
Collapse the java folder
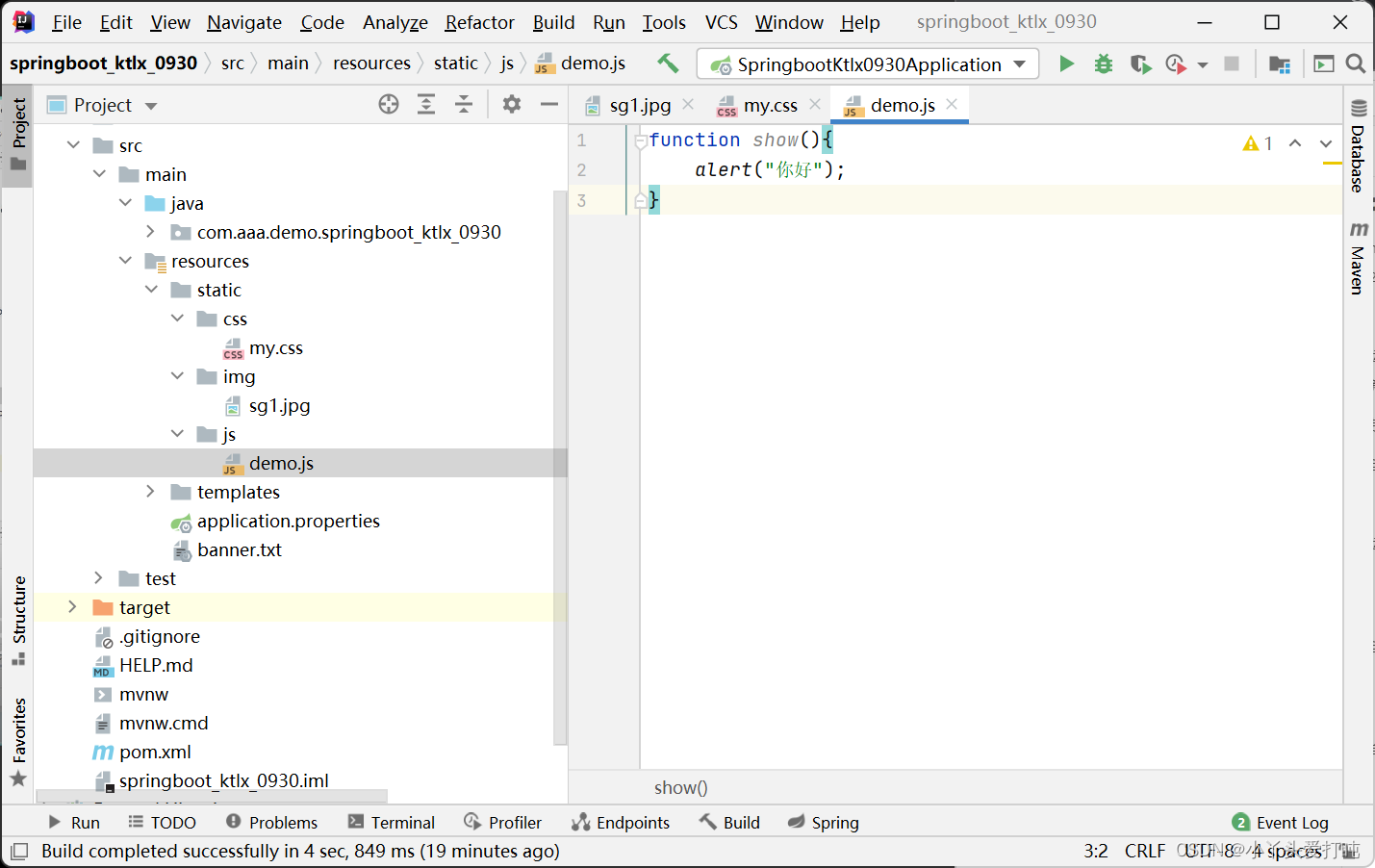tap(125, 203)
